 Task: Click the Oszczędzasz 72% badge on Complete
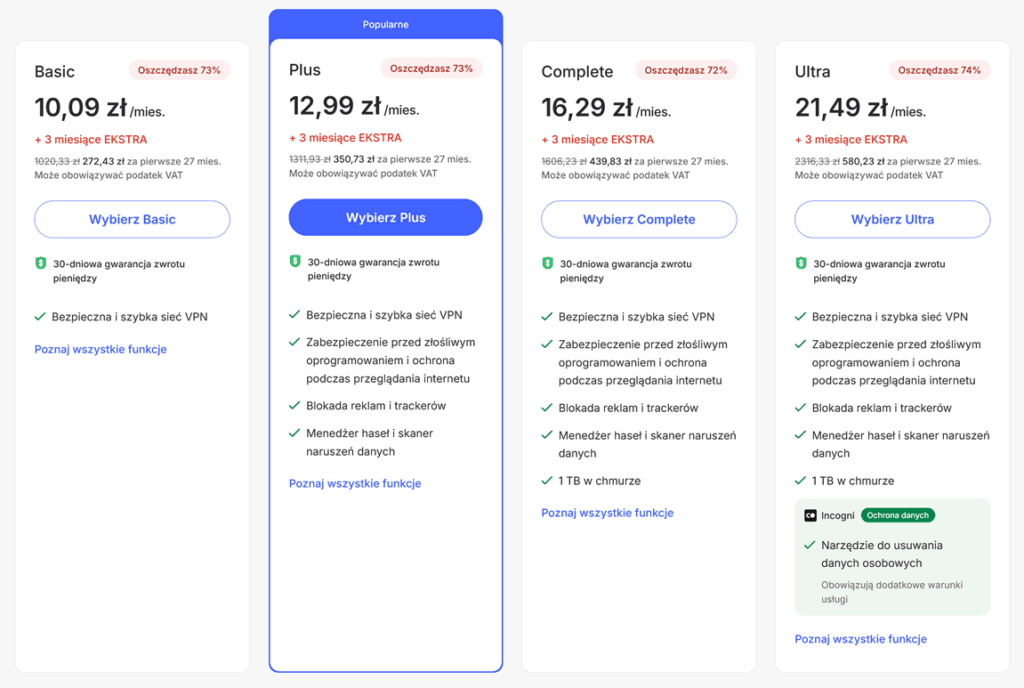pyautogui.click(x=687, y=70)
